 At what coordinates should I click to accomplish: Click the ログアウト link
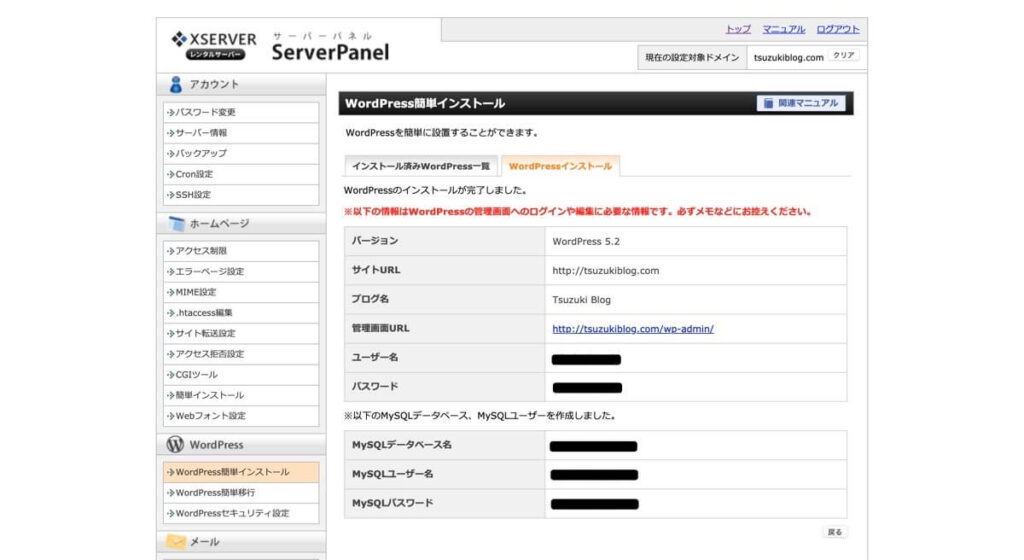(838, 29)
